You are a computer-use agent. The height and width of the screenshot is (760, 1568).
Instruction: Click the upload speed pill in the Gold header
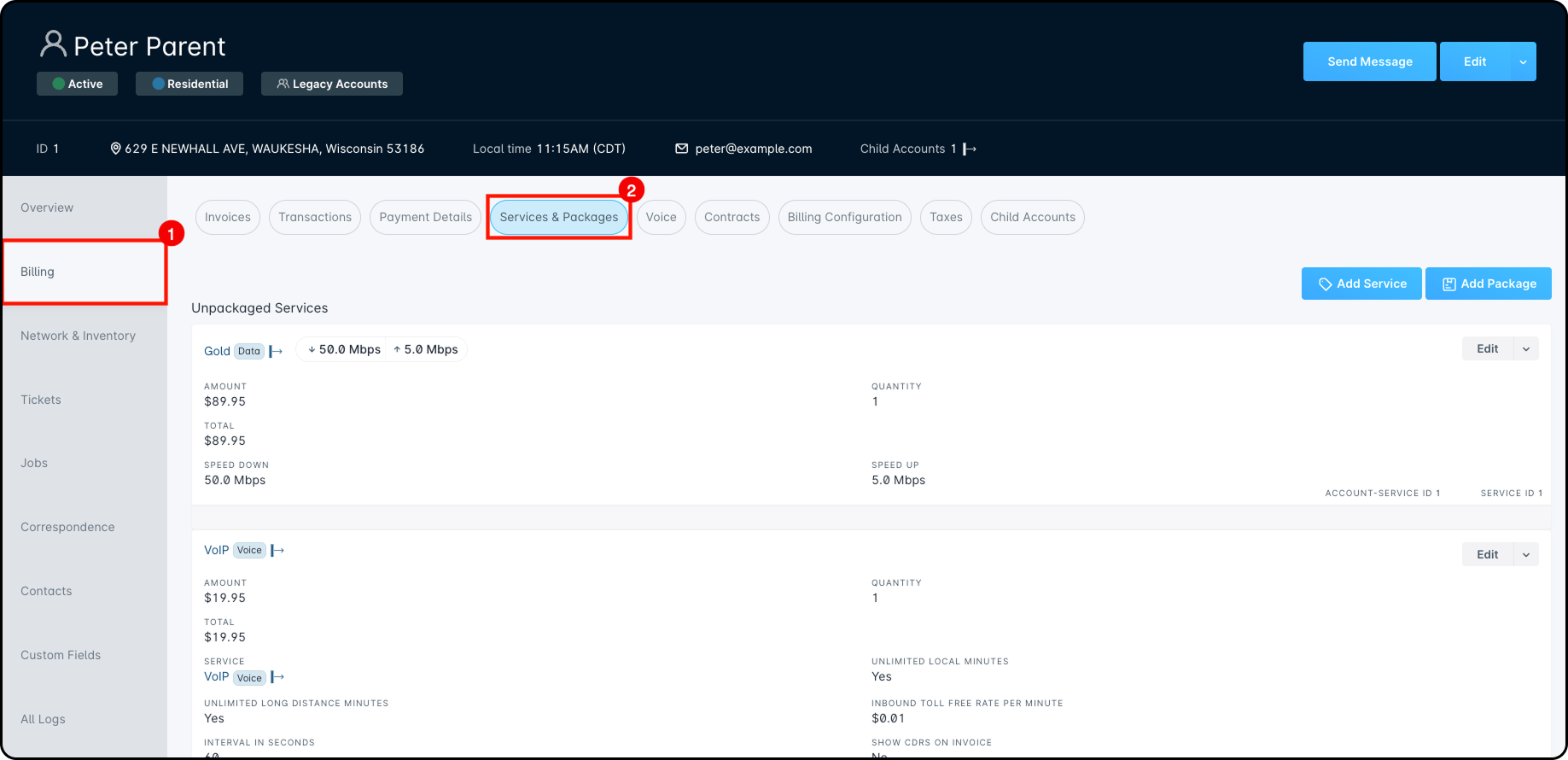pyautogui.click(x=426, y=349)
